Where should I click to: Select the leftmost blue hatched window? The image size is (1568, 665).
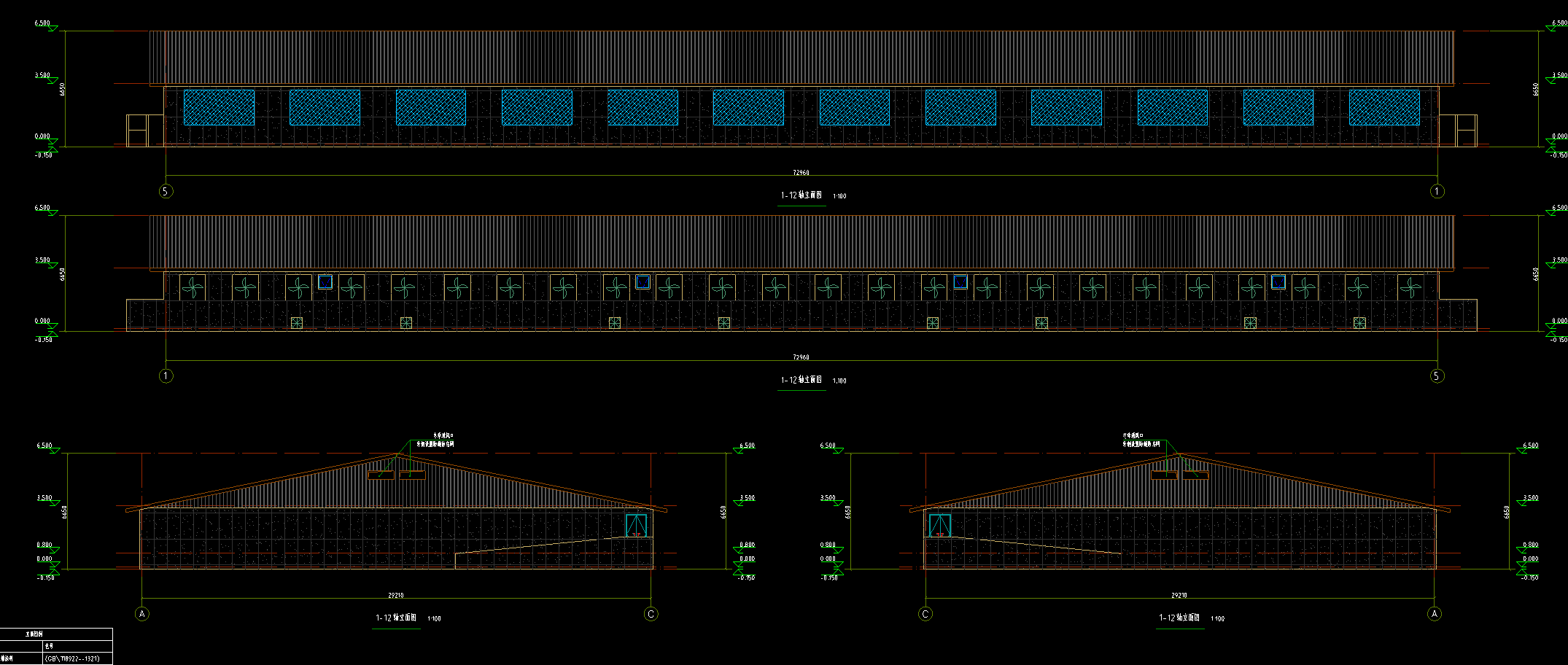[219, 107]
